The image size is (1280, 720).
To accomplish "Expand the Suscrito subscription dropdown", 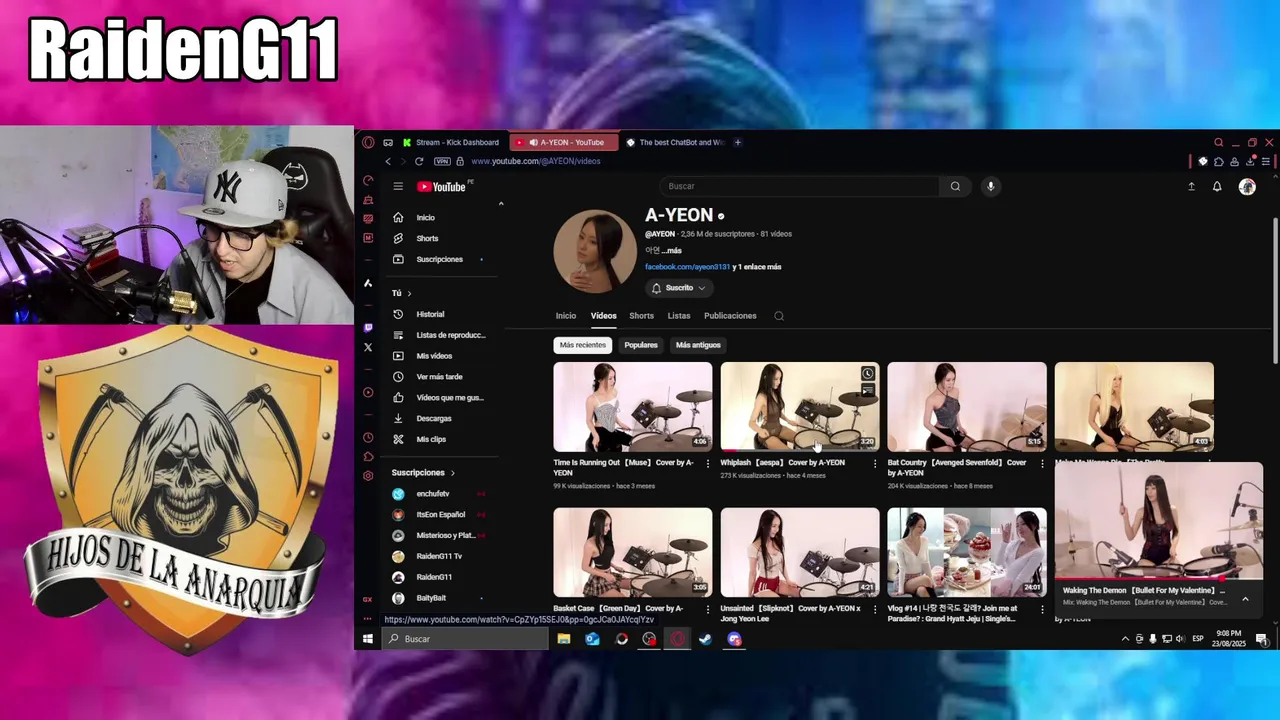I will pos(679,288).
